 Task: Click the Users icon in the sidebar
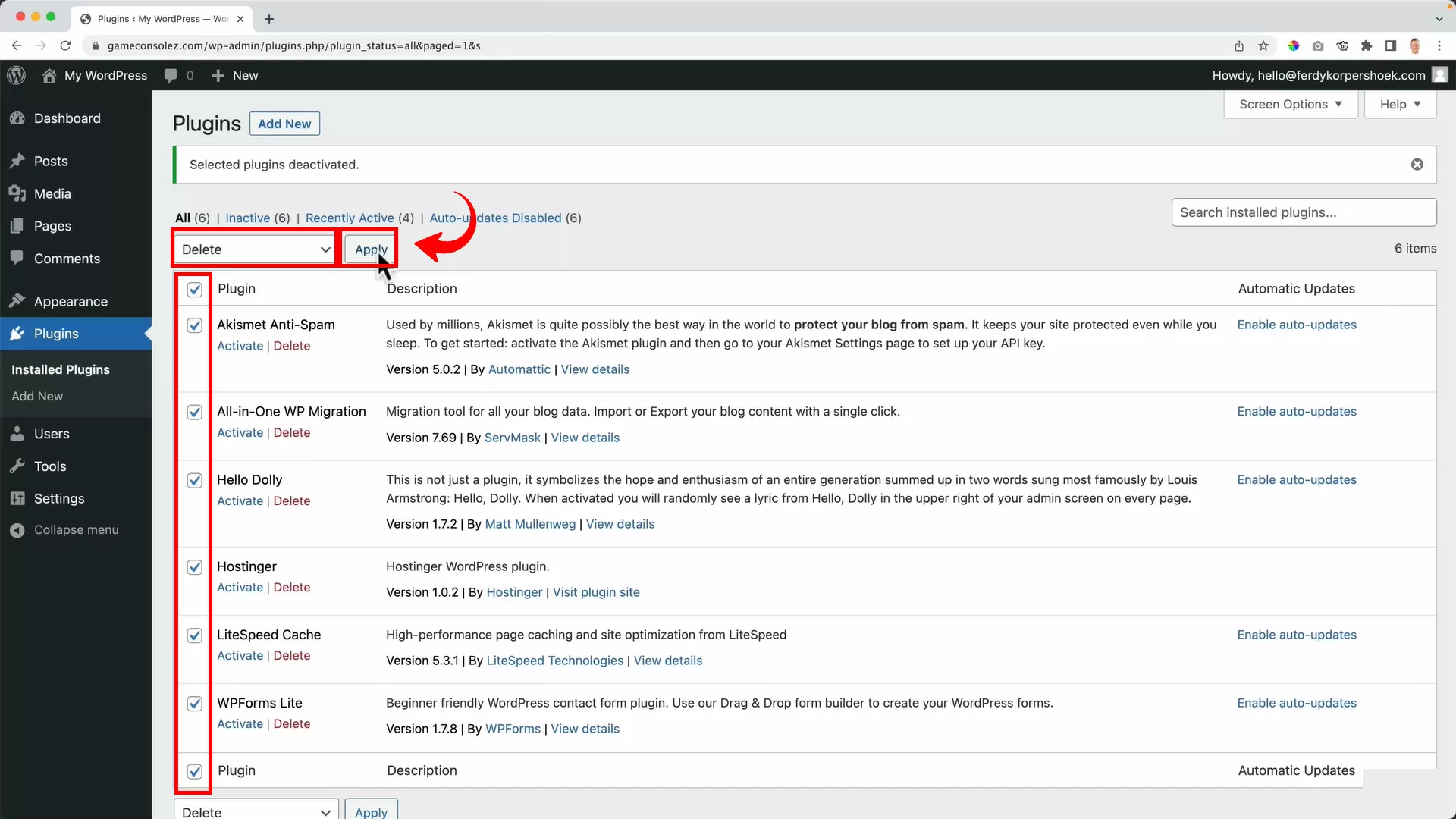point(17,434)
